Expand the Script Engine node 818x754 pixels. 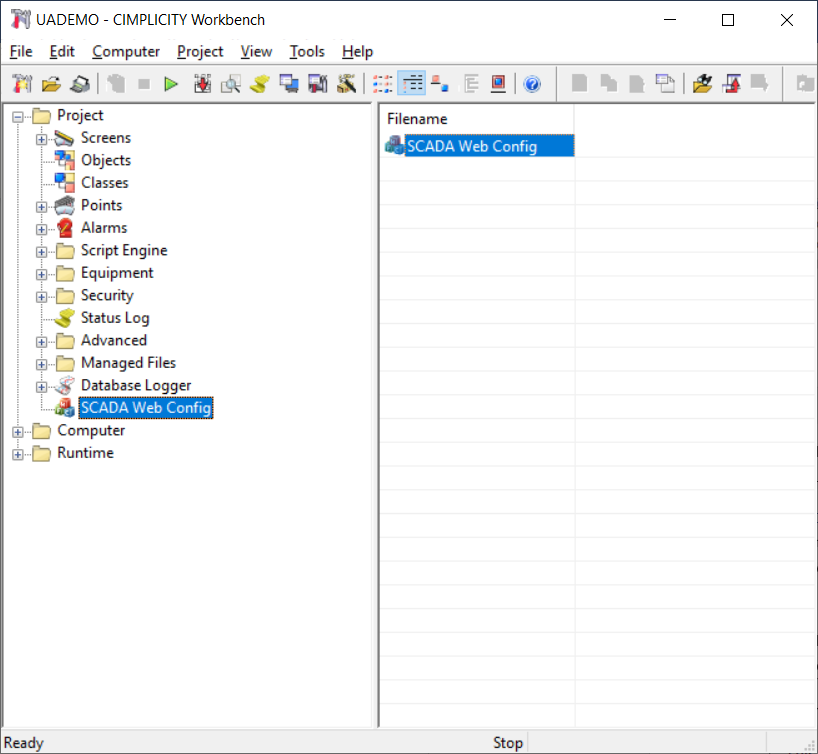[x=41, y=252]
